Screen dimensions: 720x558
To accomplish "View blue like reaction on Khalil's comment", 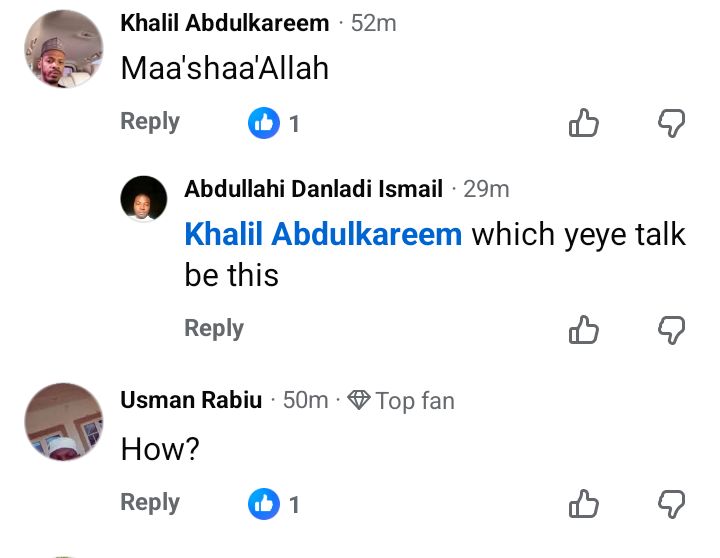I will [264, 123].
